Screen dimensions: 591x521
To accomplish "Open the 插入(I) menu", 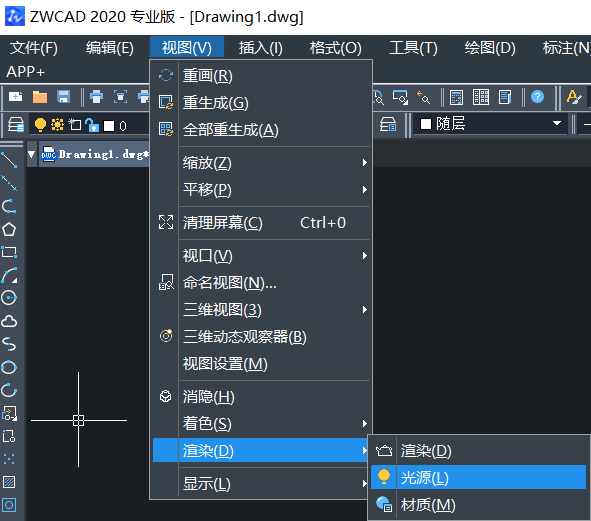I will [x=260, y=48].
